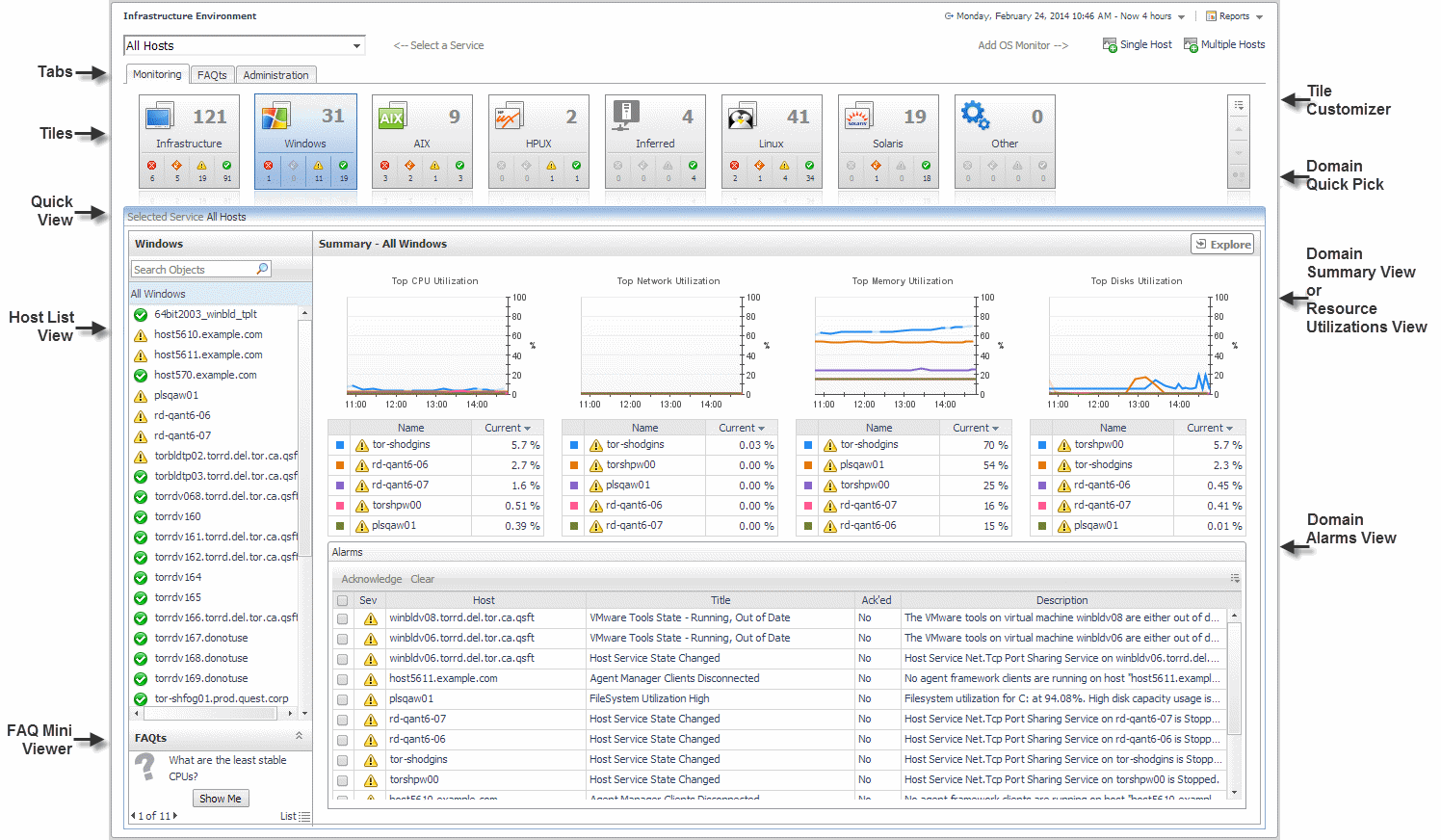Toggle the select-all alarms header checkbox
The image size is (1441, 840).
coord(342,600)
